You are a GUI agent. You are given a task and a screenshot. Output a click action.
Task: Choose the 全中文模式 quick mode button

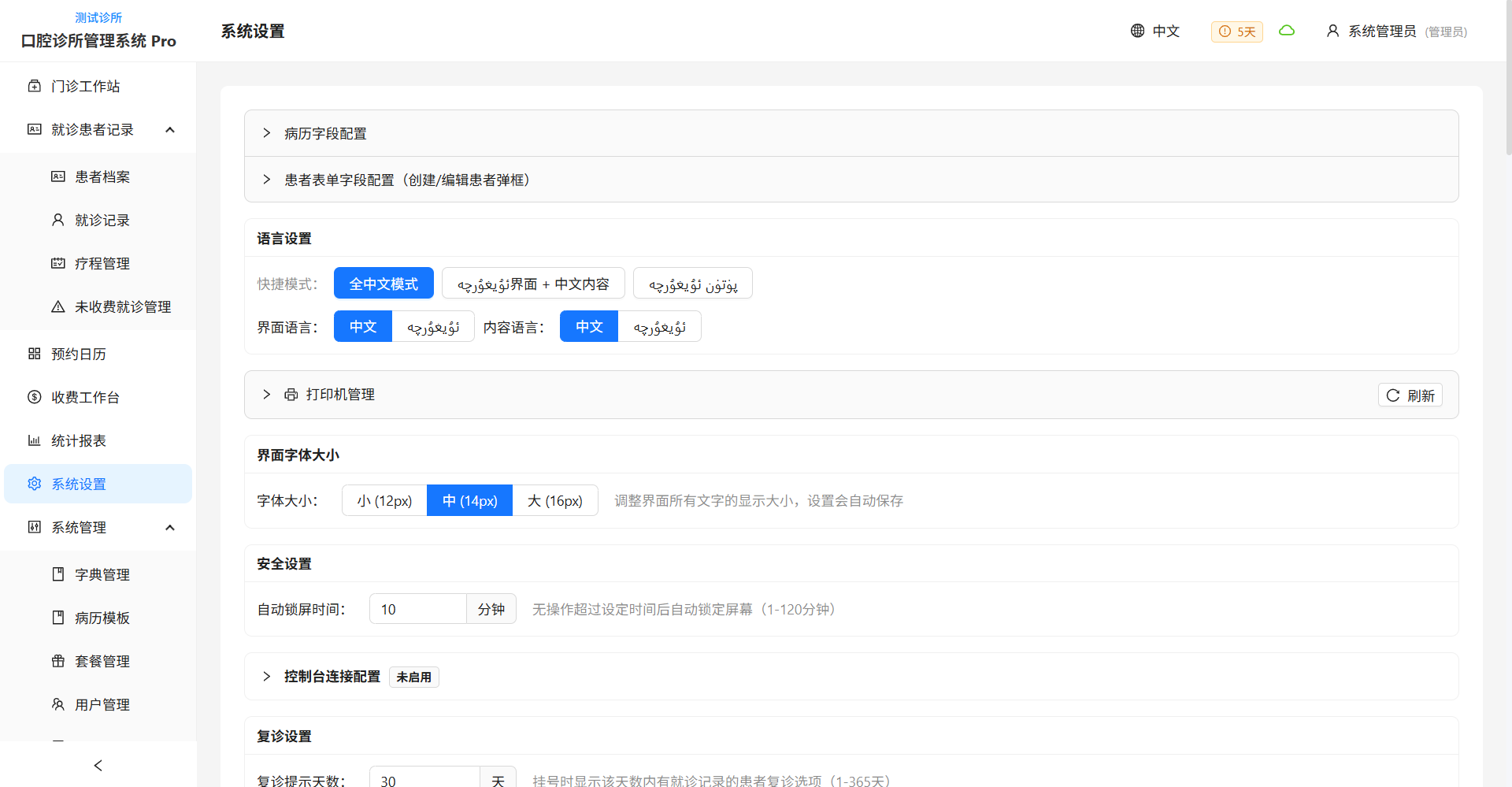pos(384,284)
